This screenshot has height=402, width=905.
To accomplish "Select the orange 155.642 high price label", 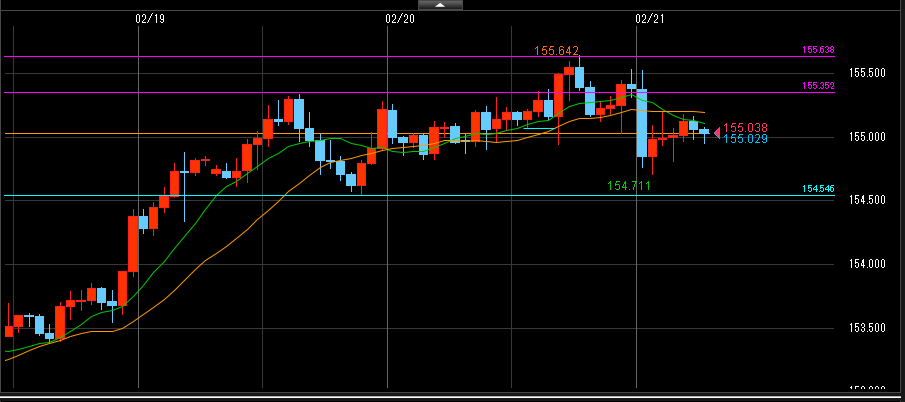I will [x=557, y=50].
